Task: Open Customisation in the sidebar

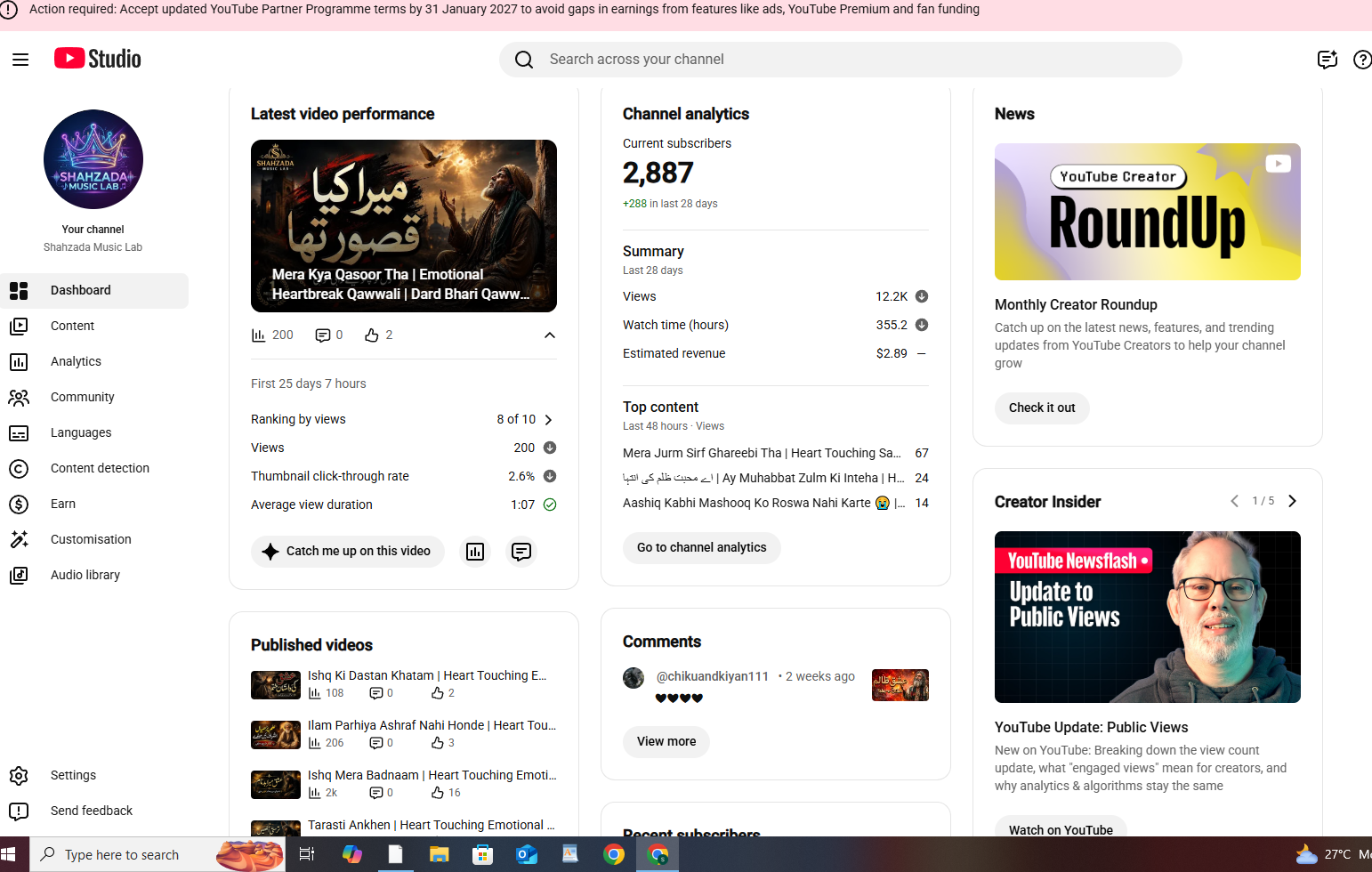Action: (94, 540)
